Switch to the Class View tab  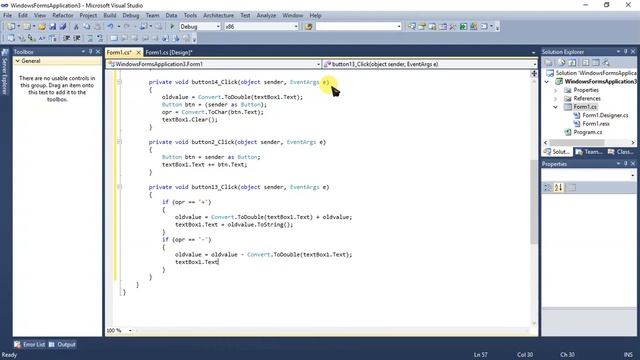point(620,152)
